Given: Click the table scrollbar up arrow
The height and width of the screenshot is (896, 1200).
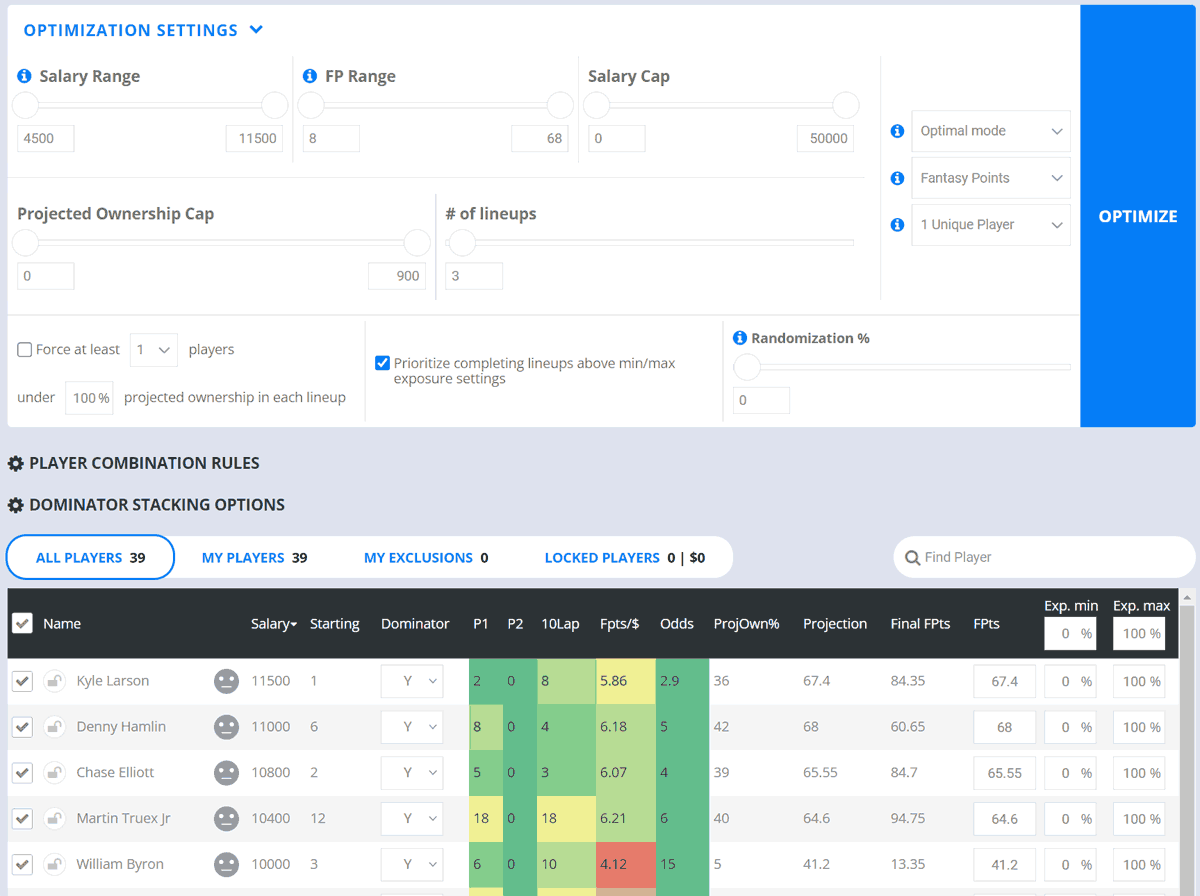Looking at the screenshot, I should [x=1187, y=598].
